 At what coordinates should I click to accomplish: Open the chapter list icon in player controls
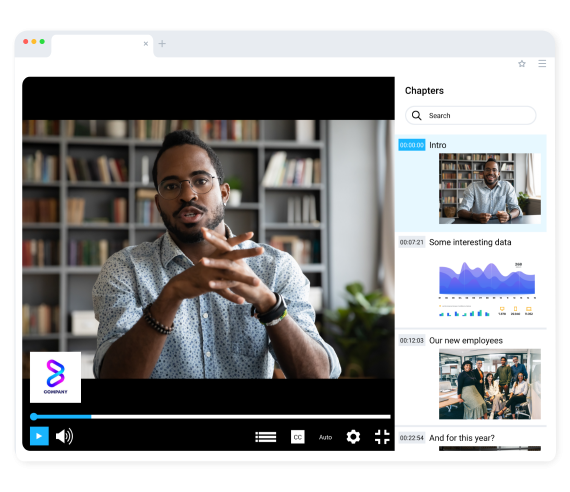[266, 437]
